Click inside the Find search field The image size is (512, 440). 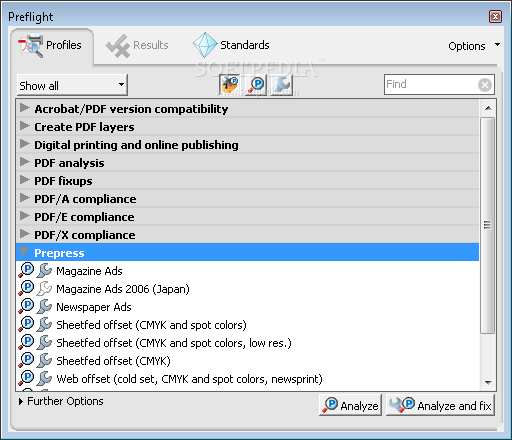coord(431,85)
